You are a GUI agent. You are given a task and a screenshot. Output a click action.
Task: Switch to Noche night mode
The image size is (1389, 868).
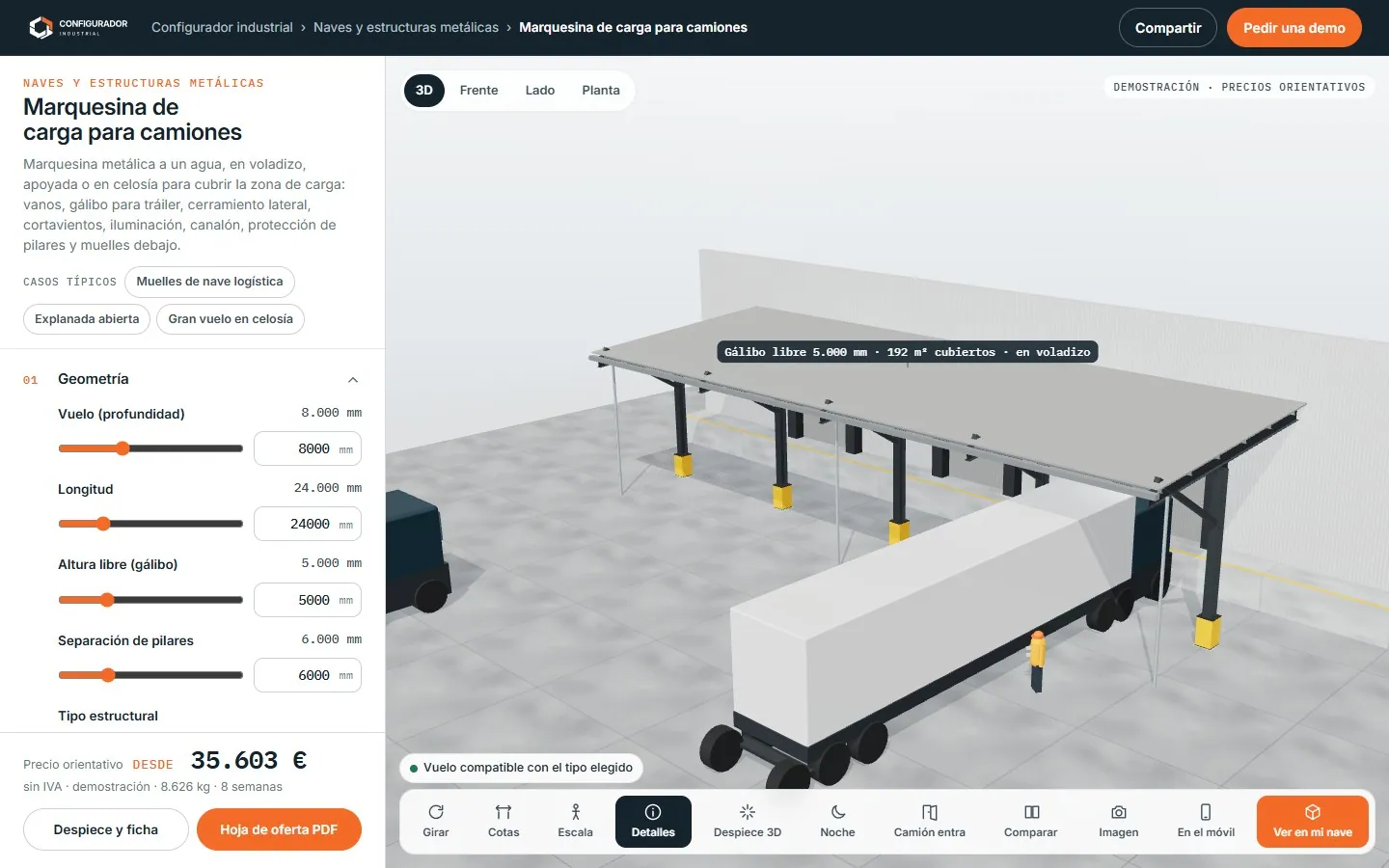837,822
